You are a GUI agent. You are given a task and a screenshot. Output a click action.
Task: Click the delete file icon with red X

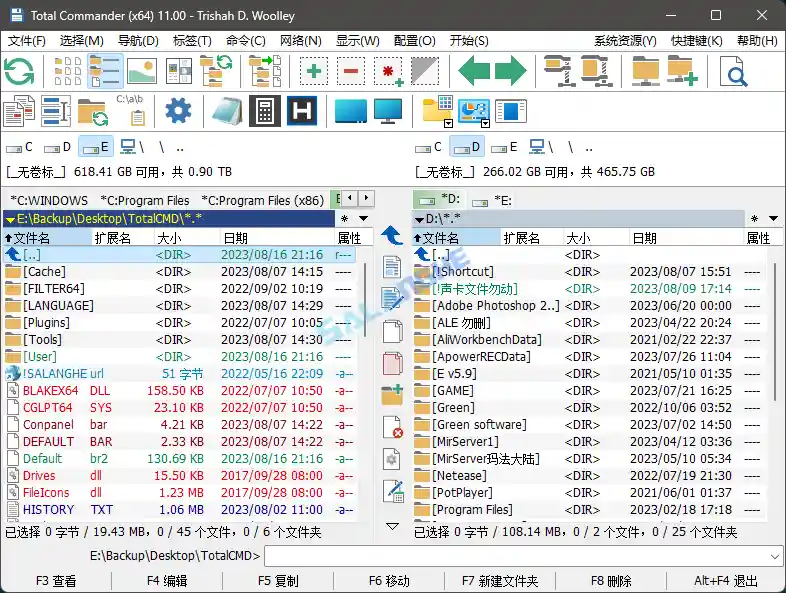(392, 427)
